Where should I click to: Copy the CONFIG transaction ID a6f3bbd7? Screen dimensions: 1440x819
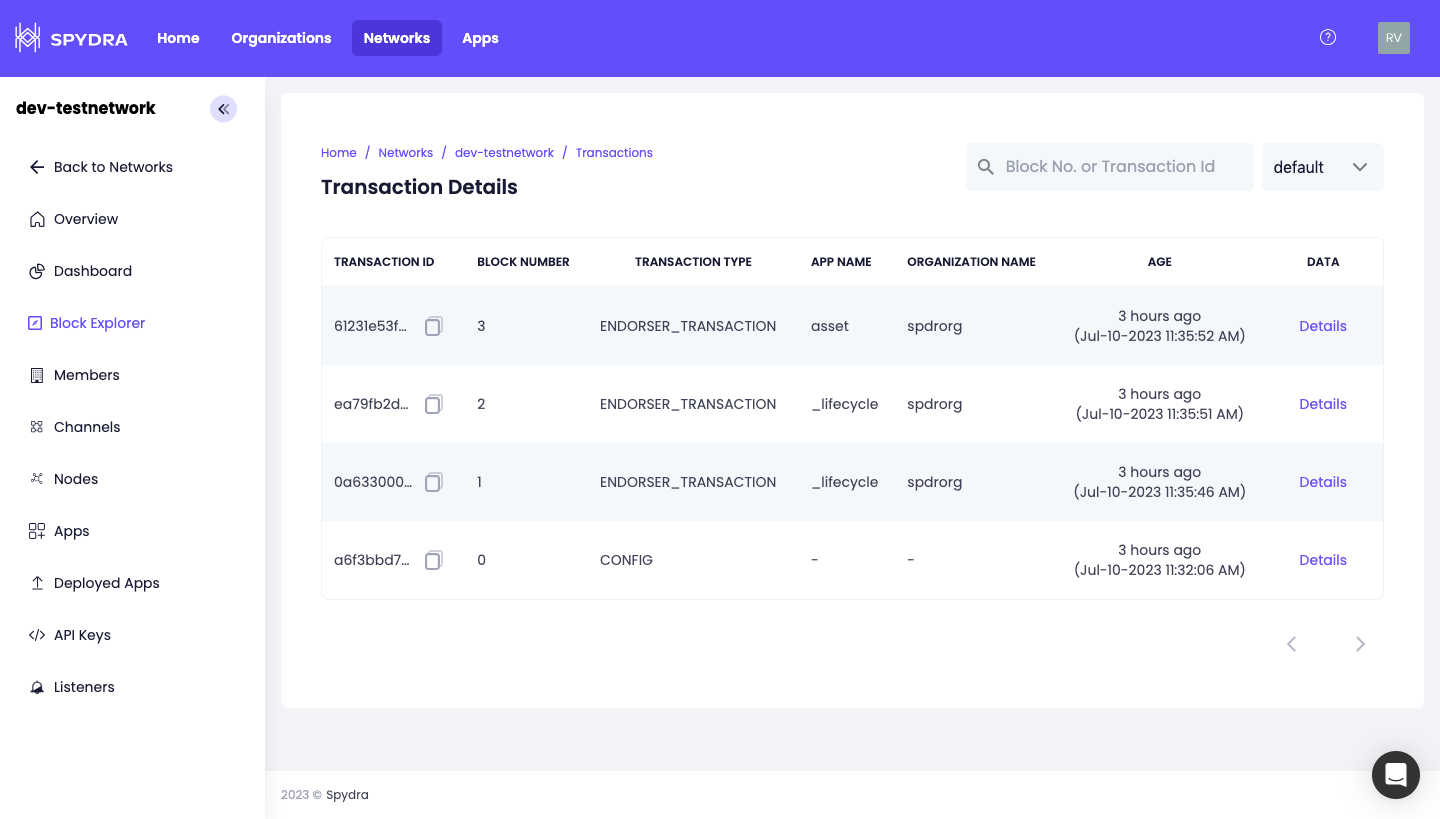[433, 560]
